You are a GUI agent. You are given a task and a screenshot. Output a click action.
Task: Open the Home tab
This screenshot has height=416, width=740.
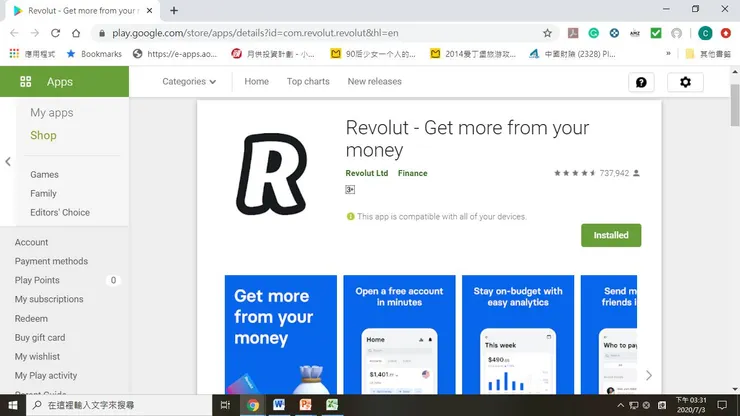pyautogui.click(x=256, y=82)
